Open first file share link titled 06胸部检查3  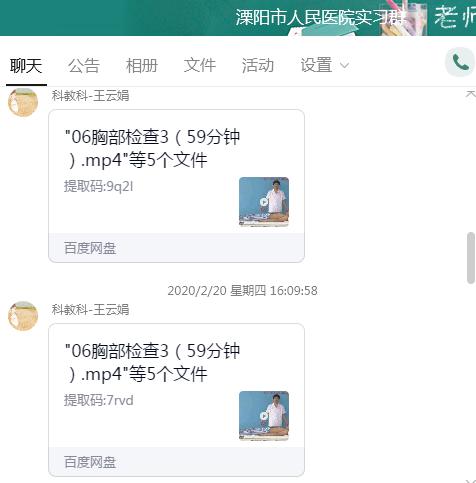152,148
